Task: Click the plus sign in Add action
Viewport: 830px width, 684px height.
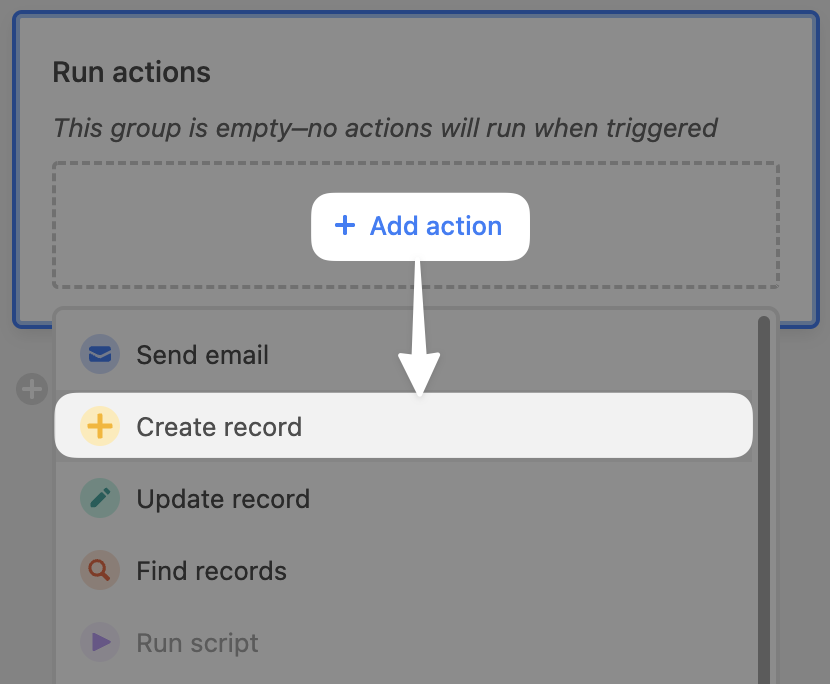Action: (345, 225)
